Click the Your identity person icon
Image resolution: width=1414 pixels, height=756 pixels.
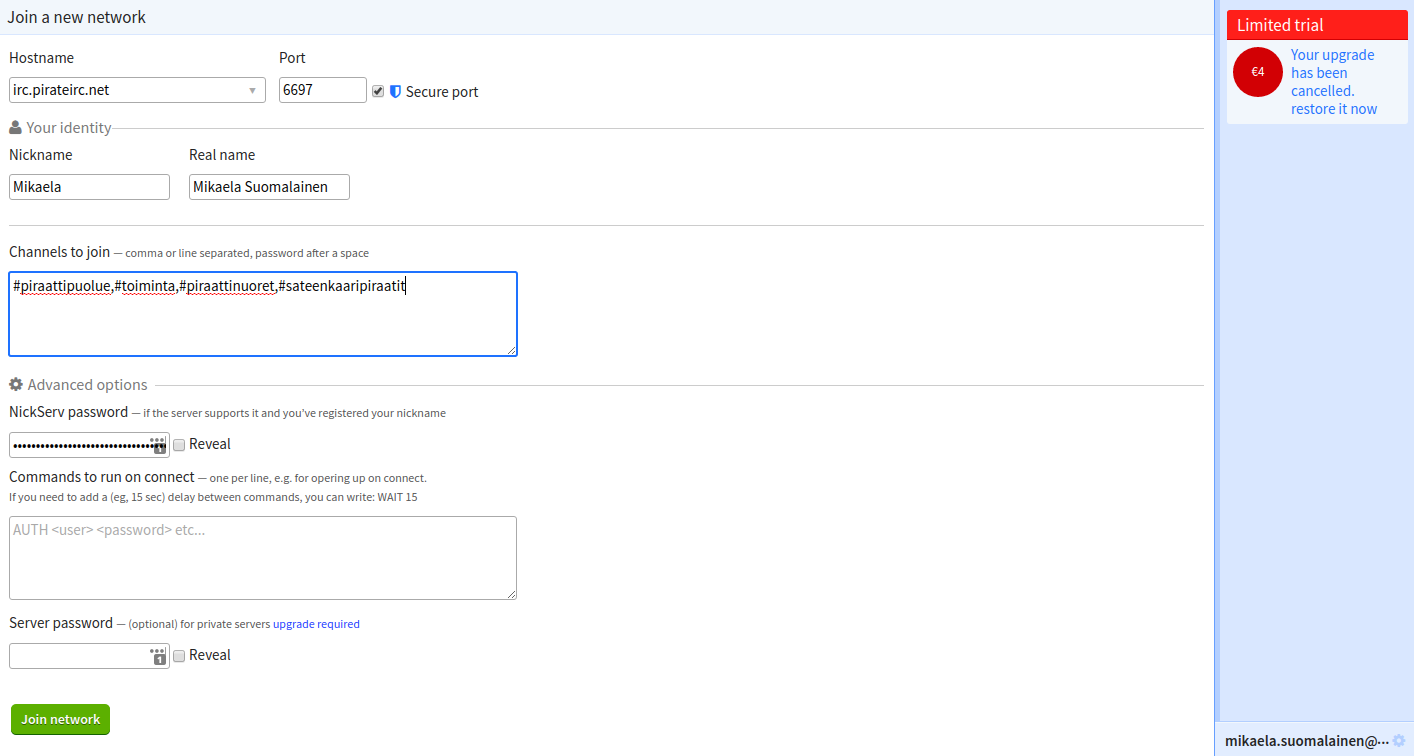(x=15, y=128)
